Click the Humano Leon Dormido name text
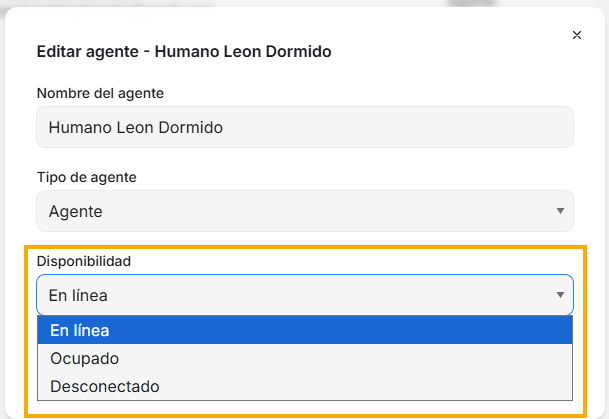609x419 pixels. pyautogui.click(x=135, y=128)
